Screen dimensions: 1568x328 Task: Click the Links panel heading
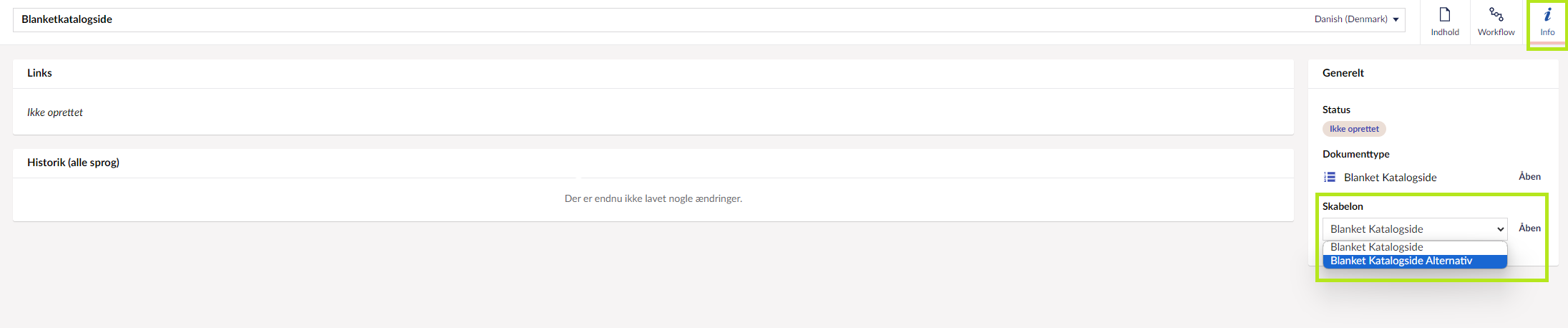pyautogui.click(x=39, y=73)
